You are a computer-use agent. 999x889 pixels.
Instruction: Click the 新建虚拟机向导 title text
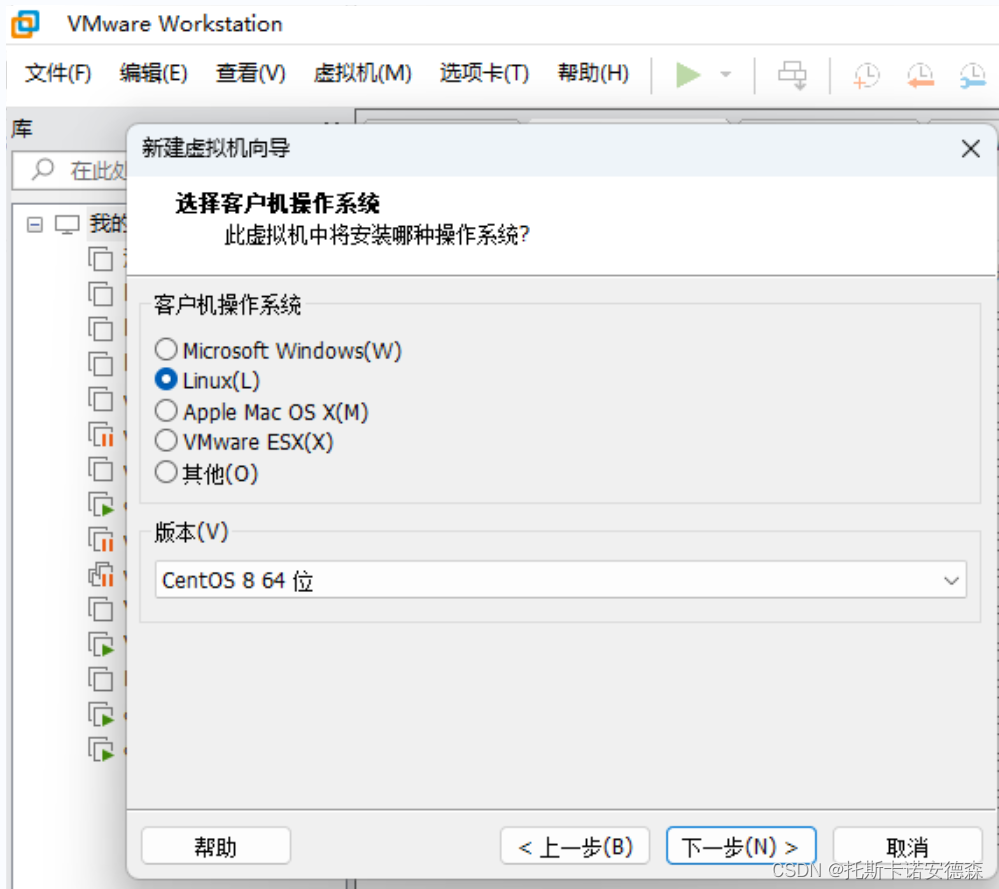(x=215, y=148)
